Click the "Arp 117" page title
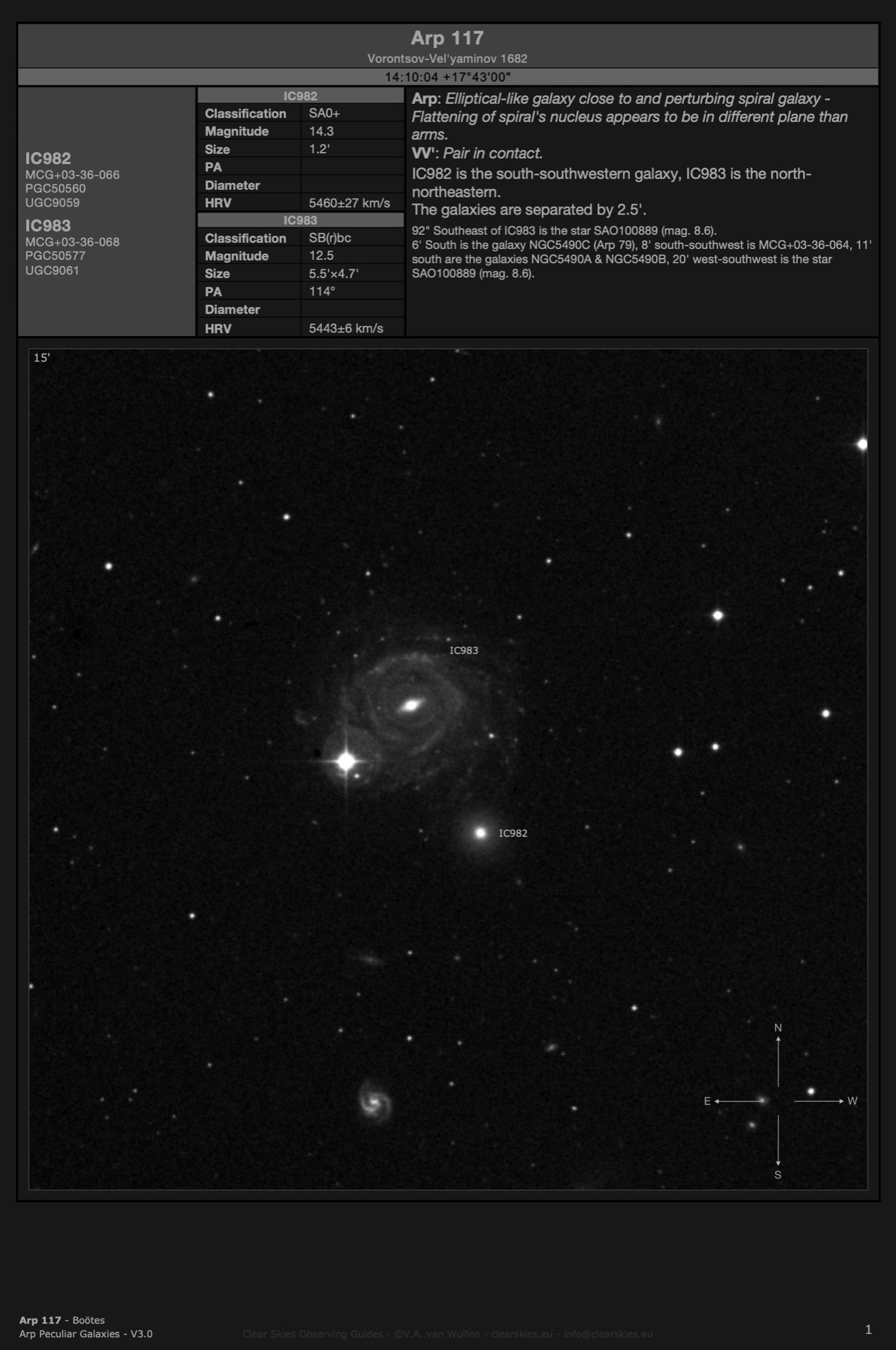Image resolution: width=896 pixels, height=1350 pixels. point(447,38)
